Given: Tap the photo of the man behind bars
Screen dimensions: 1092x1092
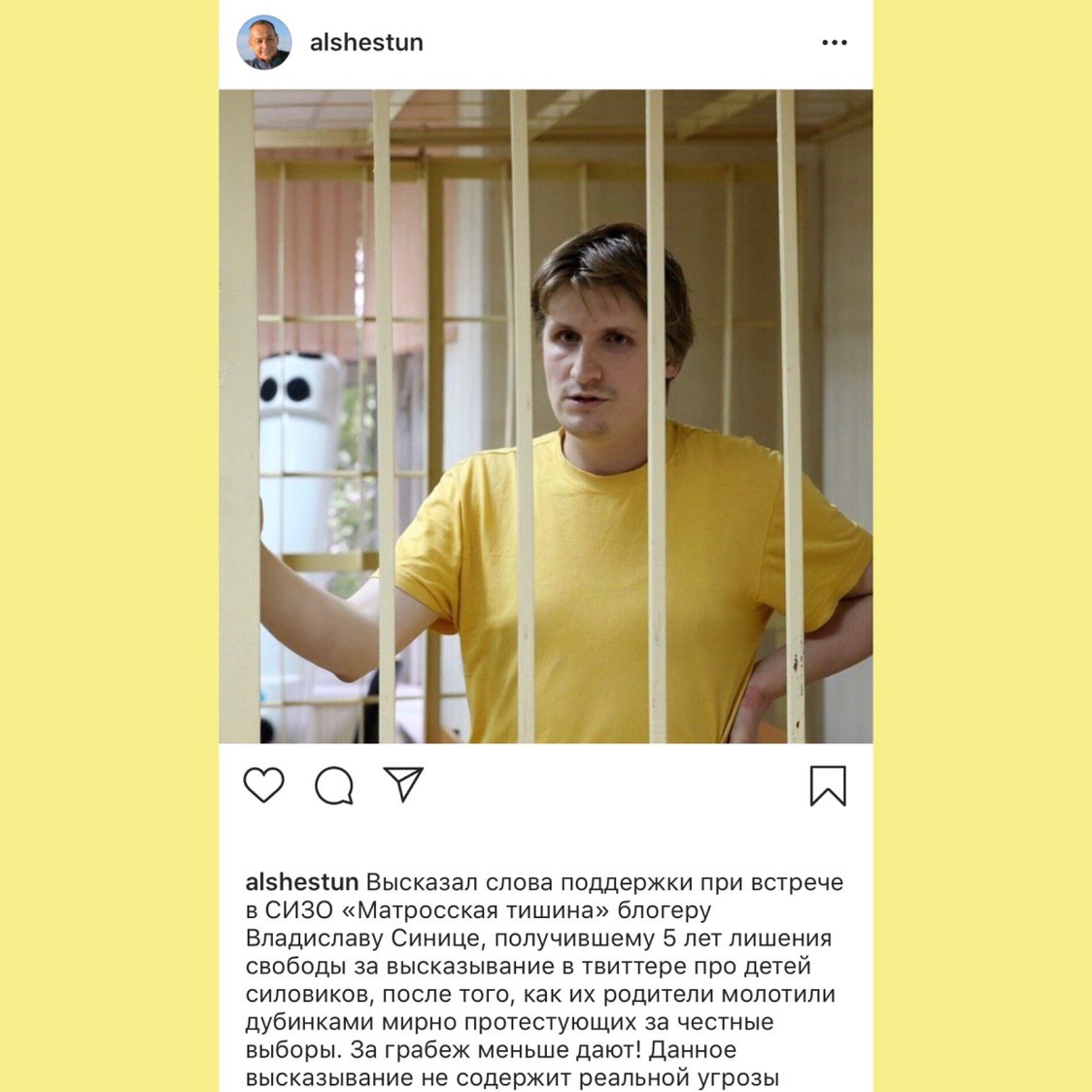Looking at the screenshot, I should click(546, 417).
